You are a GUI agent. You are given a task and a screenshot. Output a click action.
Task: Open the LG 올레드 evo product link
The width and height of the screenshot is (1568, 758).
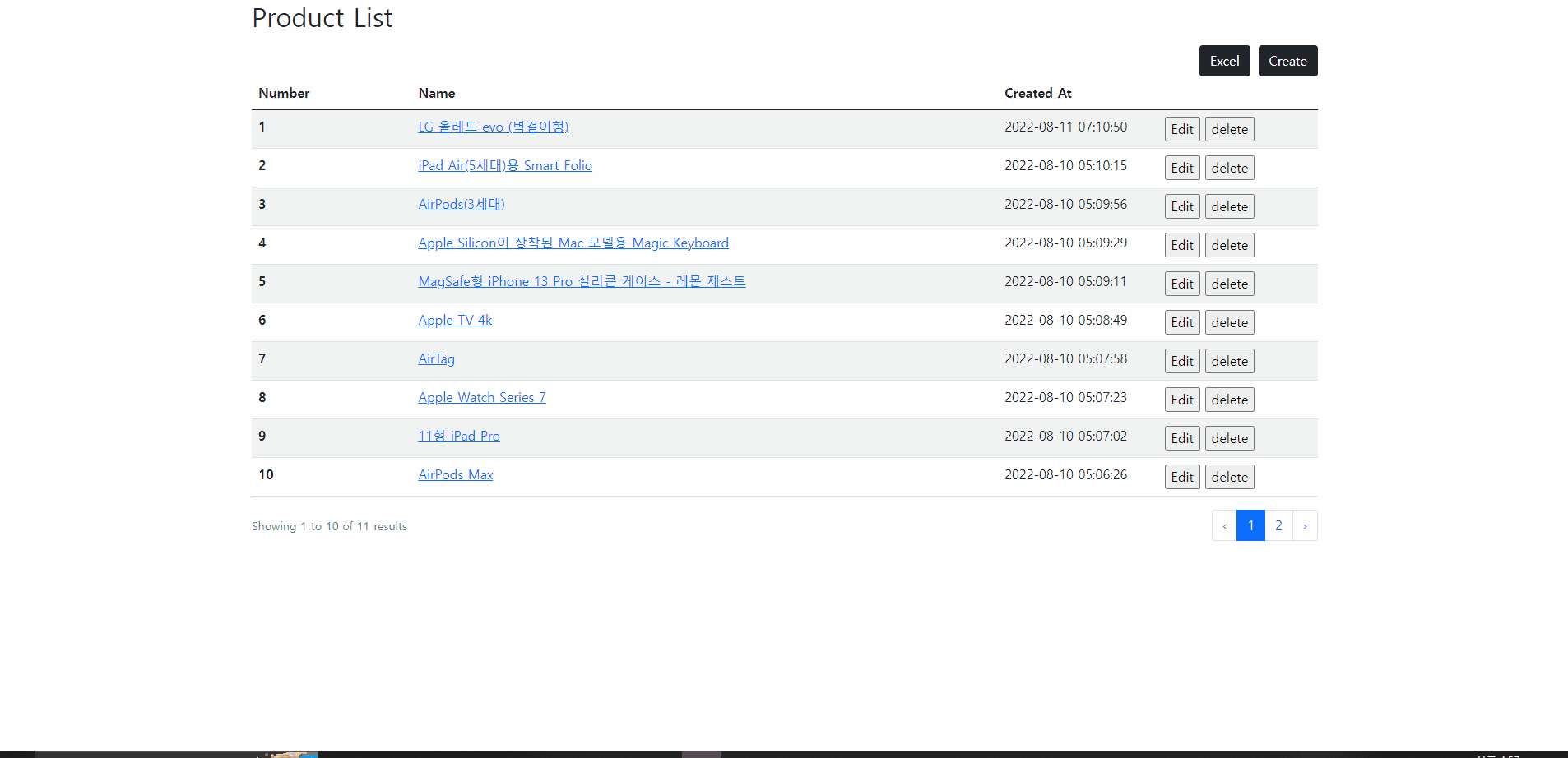493,127
